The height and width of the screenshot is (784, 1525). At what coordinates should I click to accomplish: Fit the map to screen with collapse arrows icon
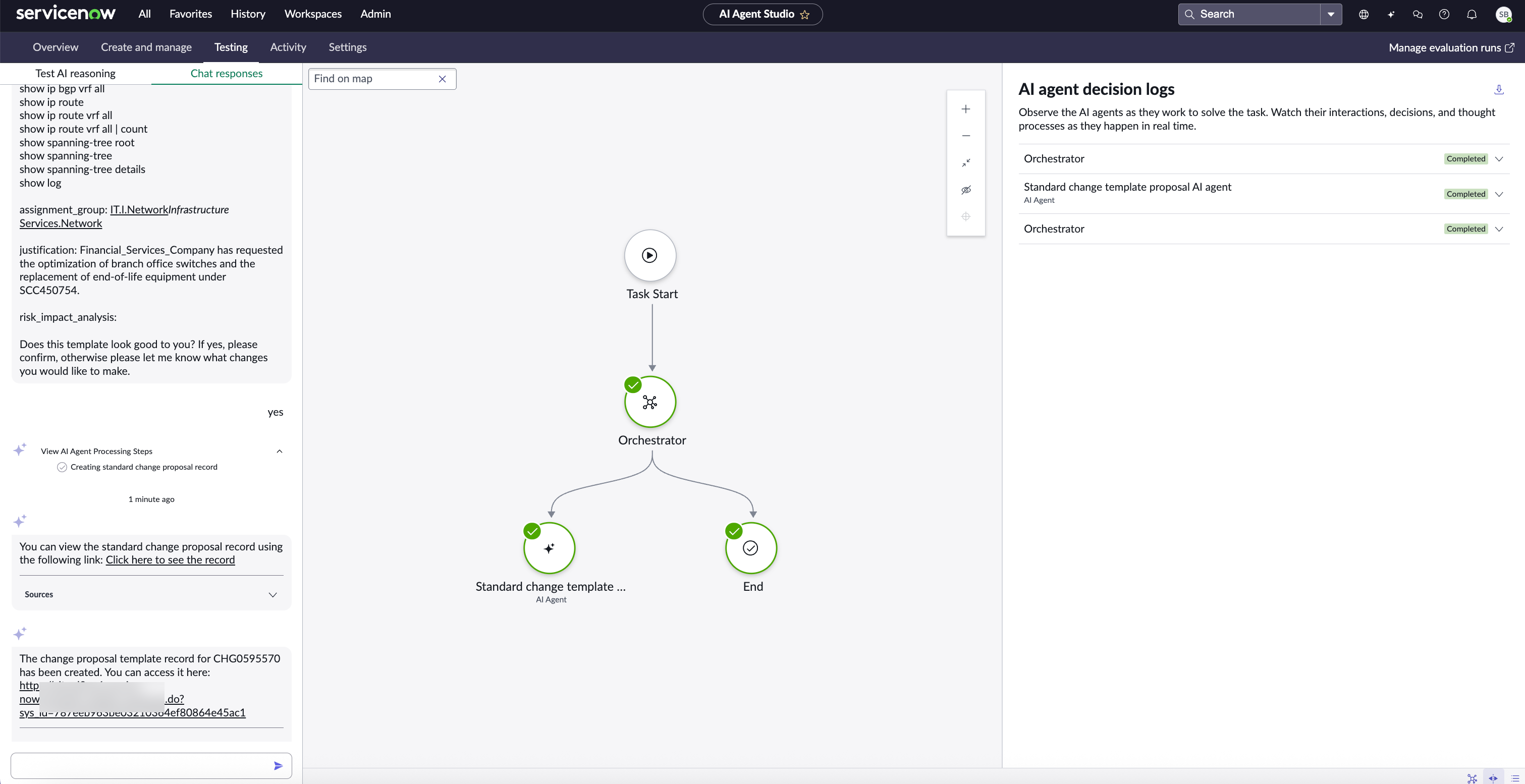pos(965,162)
